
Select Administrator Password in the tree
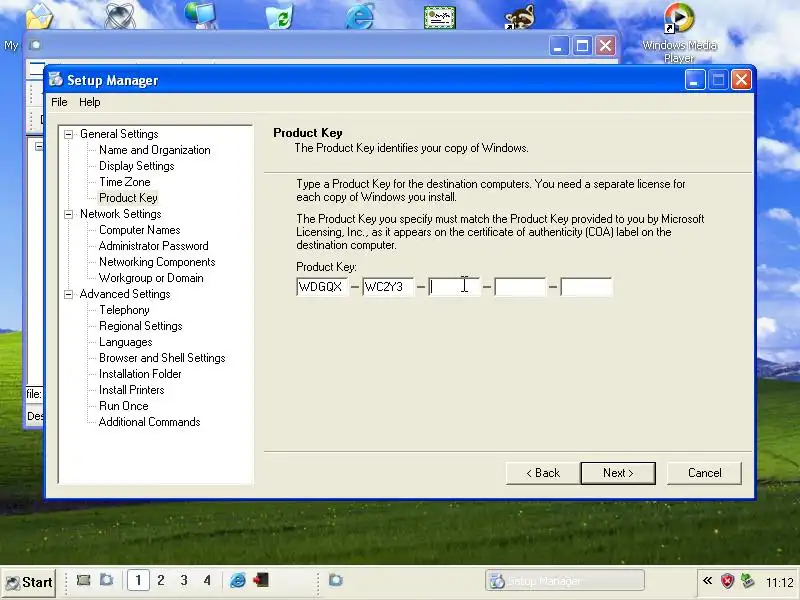pos(154,246)
